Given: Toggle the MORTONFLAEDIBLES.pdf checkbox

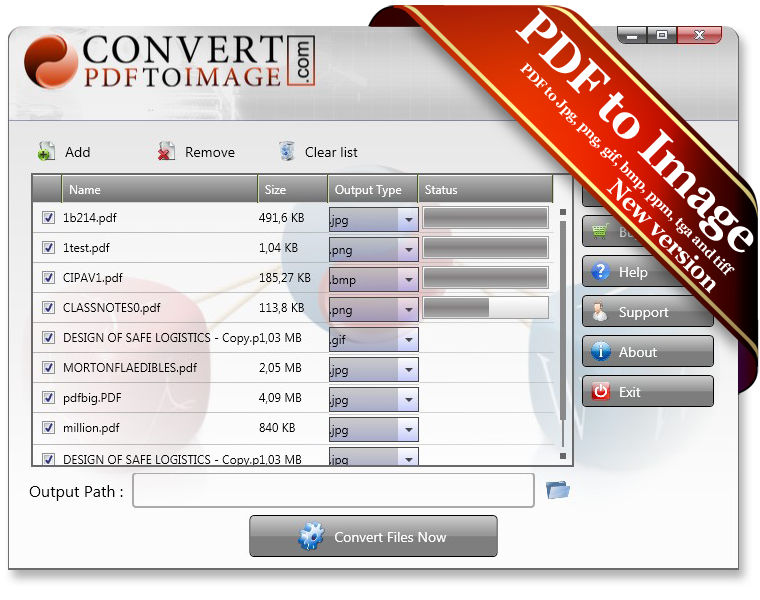Looking at the screenshot, I should (48, 368).
